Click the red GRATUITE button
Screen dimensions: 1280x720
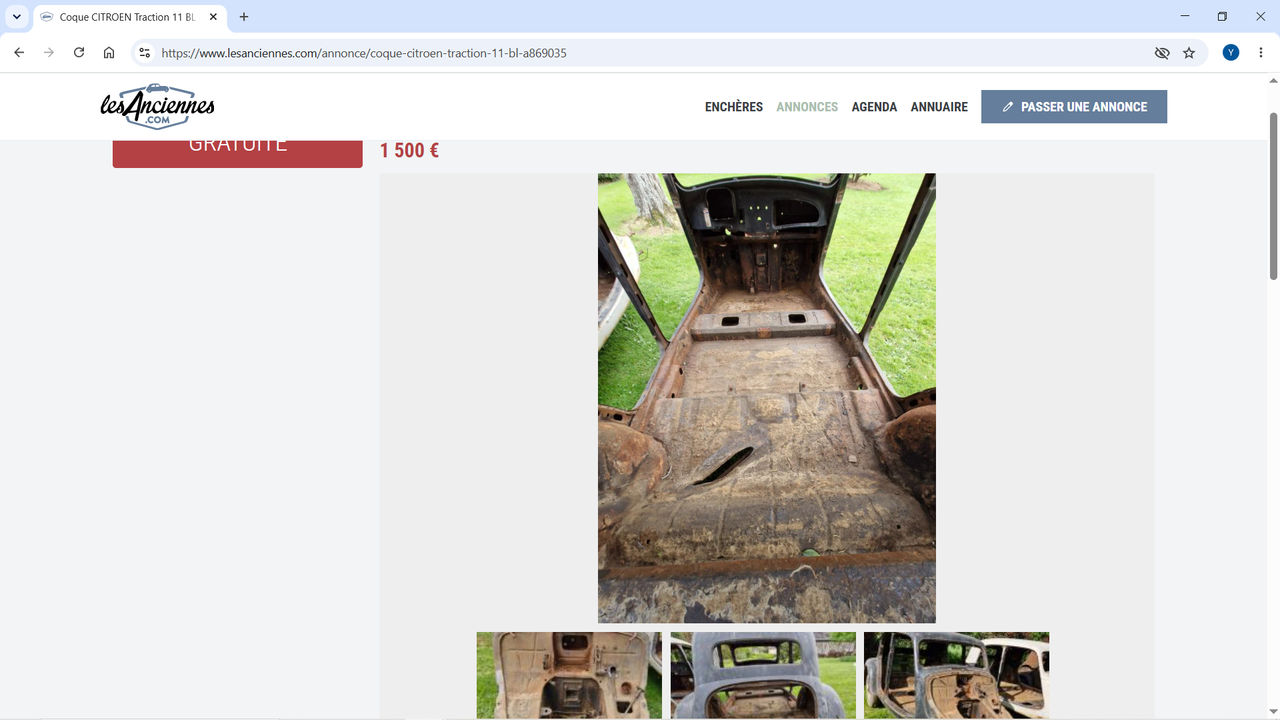click(x=237, y=153)
